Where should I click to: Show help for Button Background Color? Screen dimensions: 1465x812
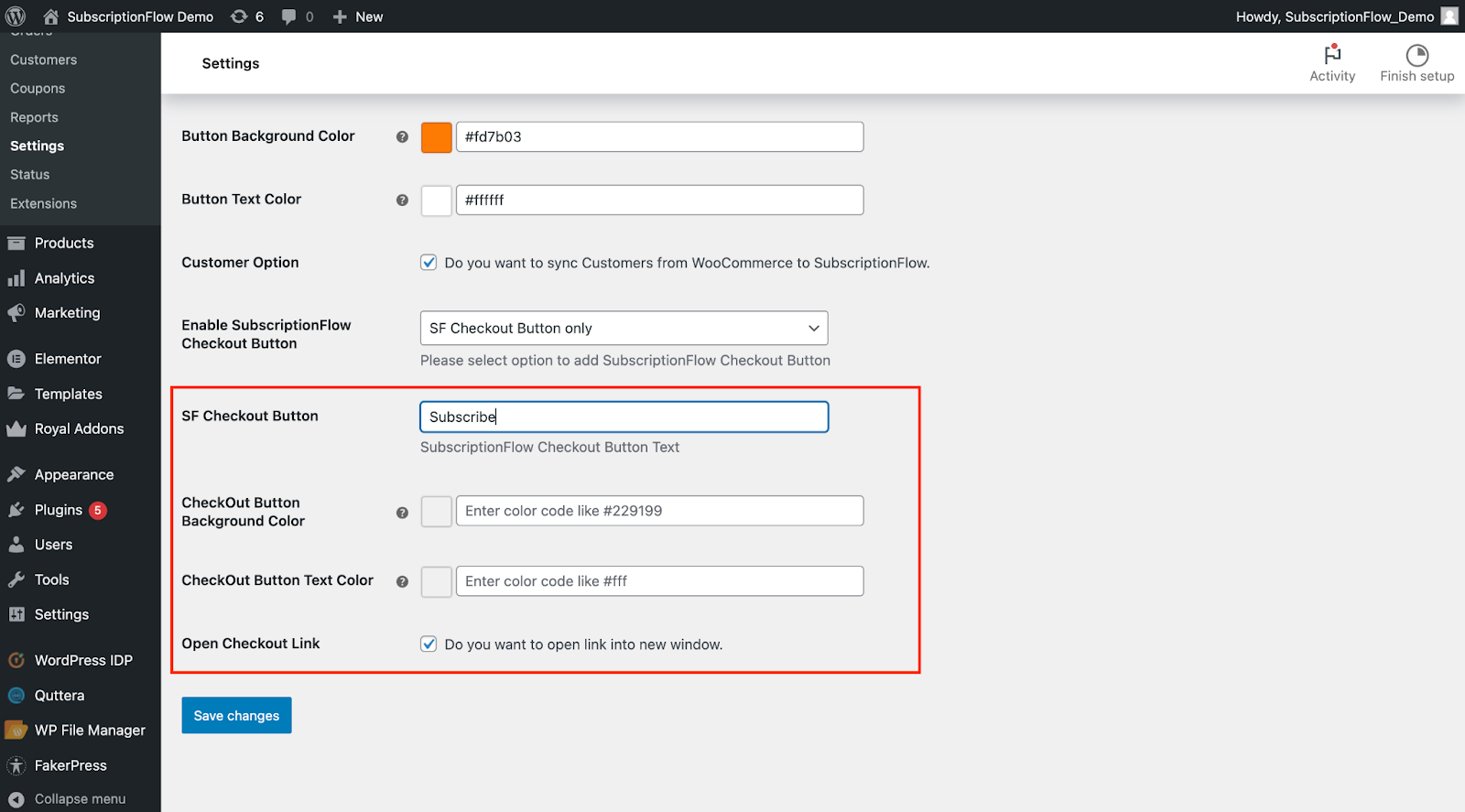(402, 136)
